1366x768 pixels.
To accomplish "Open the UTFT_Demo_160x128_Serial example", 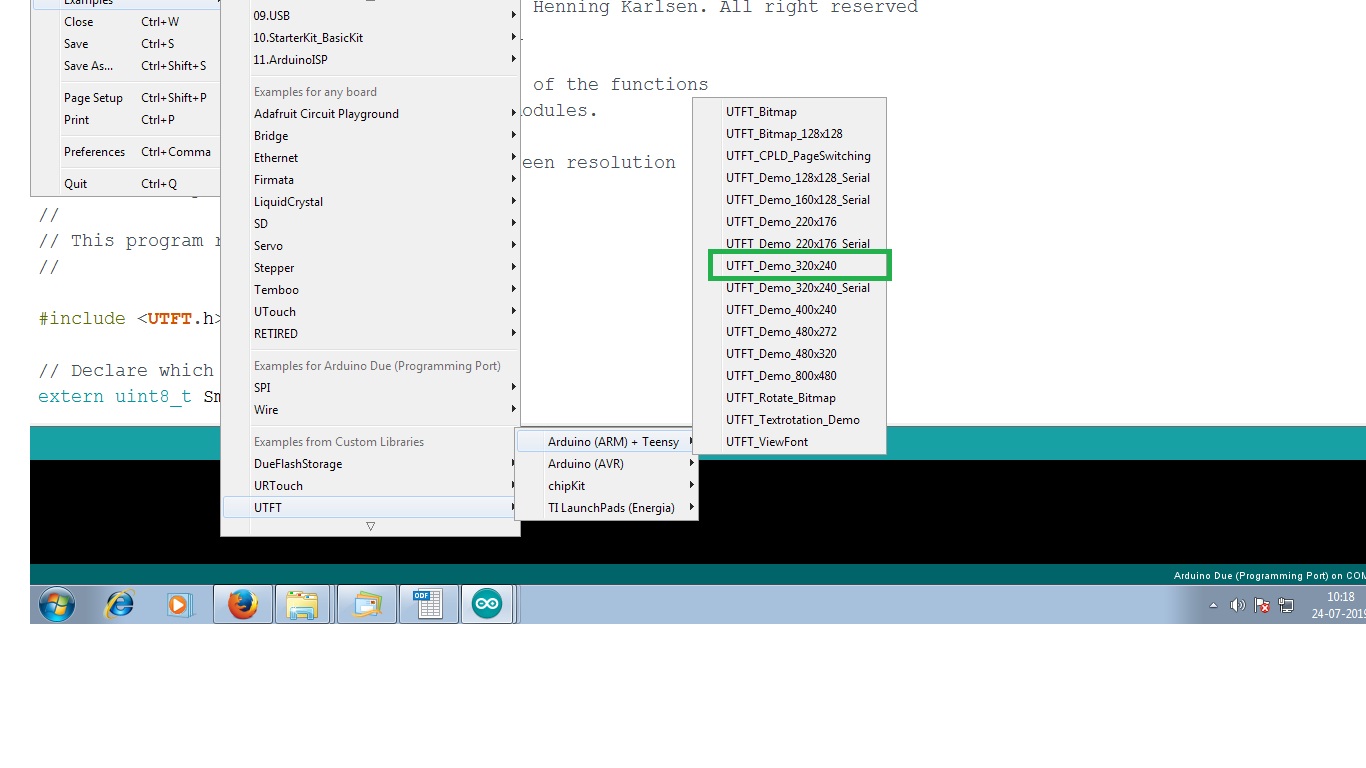I will tap(789, 199).
